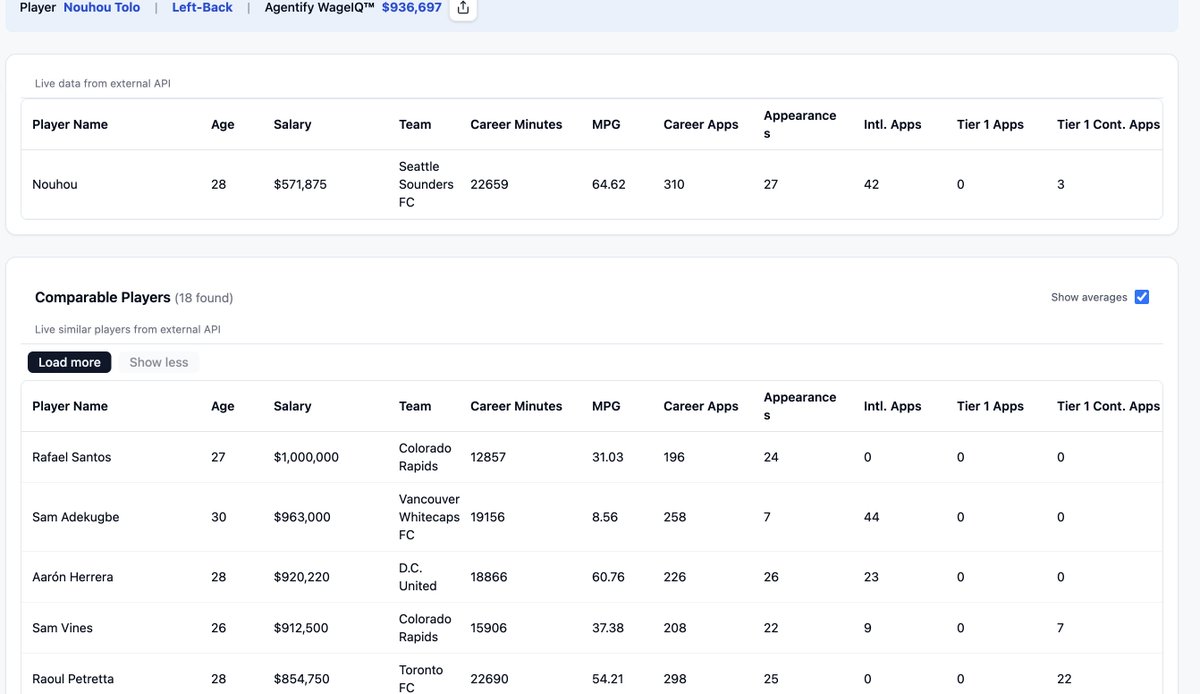The width and height of the screenshot is (1200, 694).
Task: Click the Intl. Apps column header
Action: pos(893,406)
